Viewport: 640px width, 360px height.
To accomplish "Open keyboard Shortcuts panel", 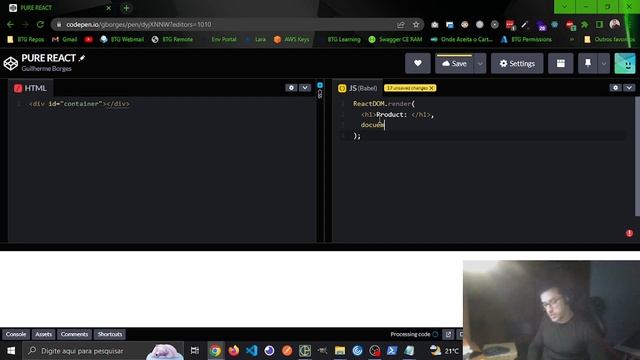I will pyautogui.click(x=110, y=334).
